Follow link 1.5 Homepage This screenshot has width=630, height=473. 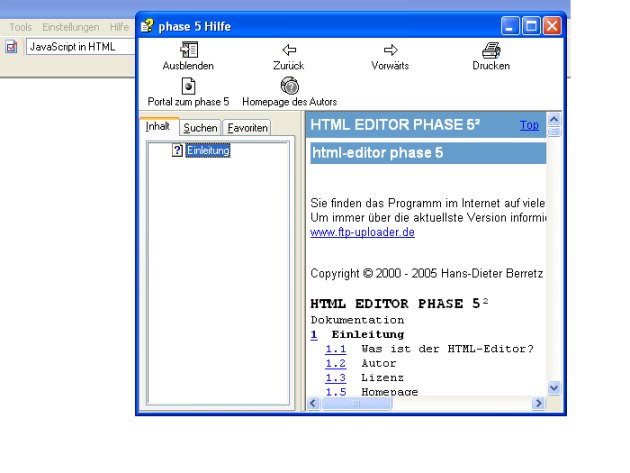pos(335,391)
